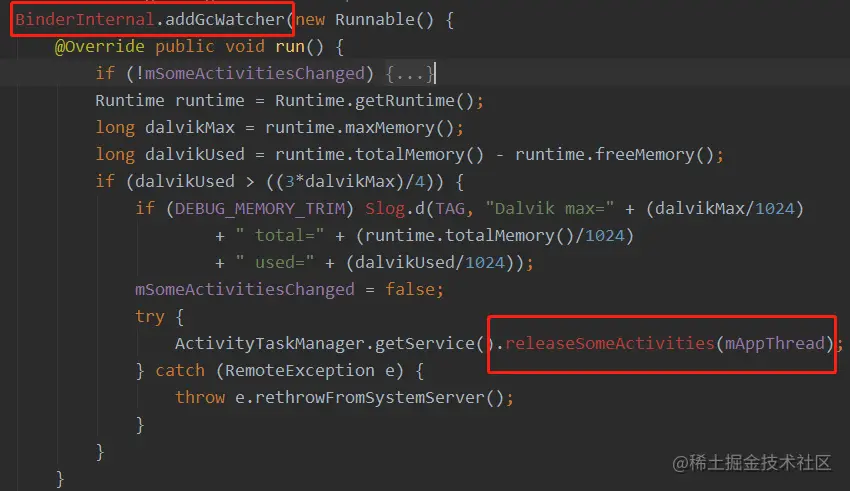Screen dimensions: 850x491
Task: Click the DEBUG_MEMORY_TRIM constant
Action: (x=260, y=209)
